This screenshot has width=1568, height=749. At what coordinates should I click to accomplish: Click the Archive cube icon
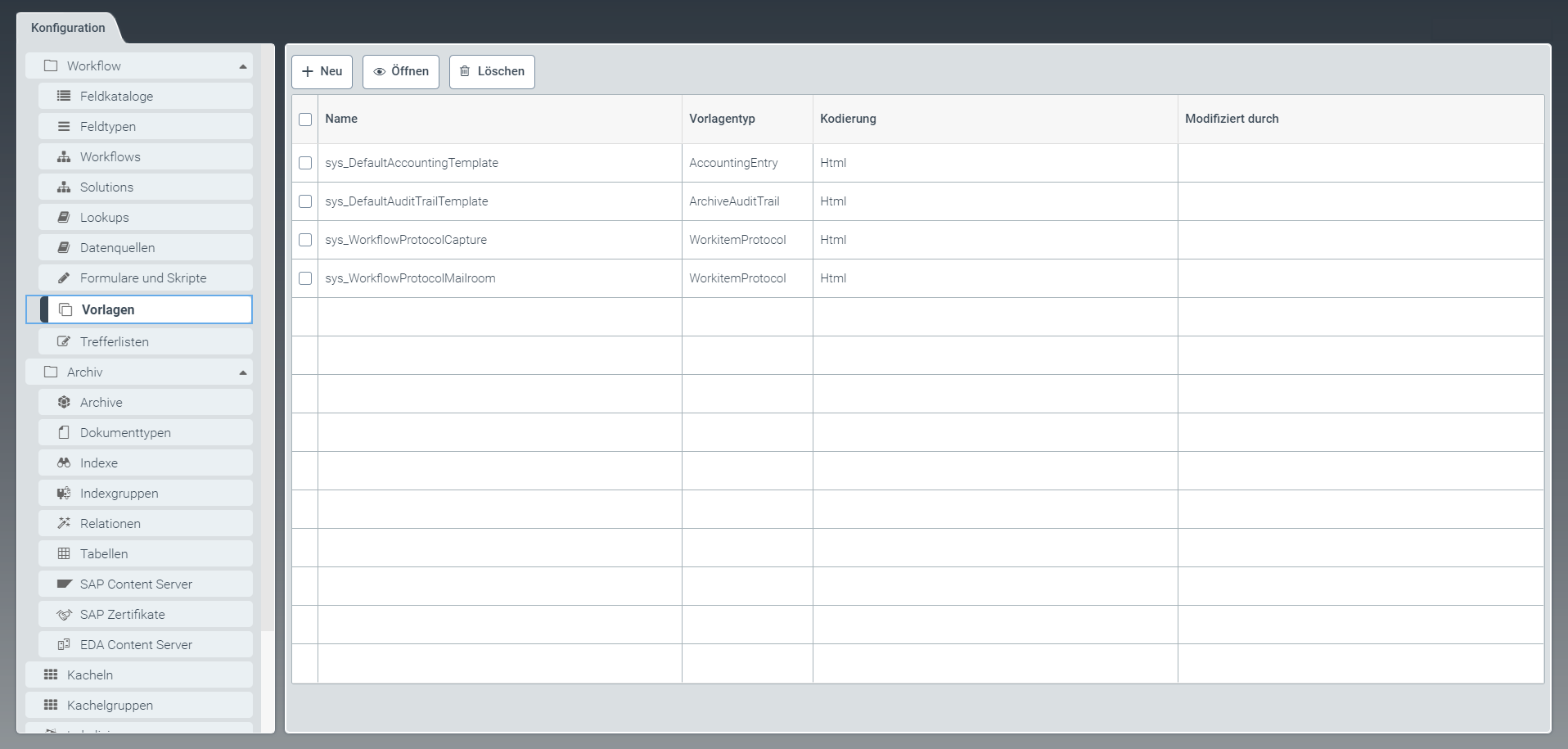[x=63, y=402]
